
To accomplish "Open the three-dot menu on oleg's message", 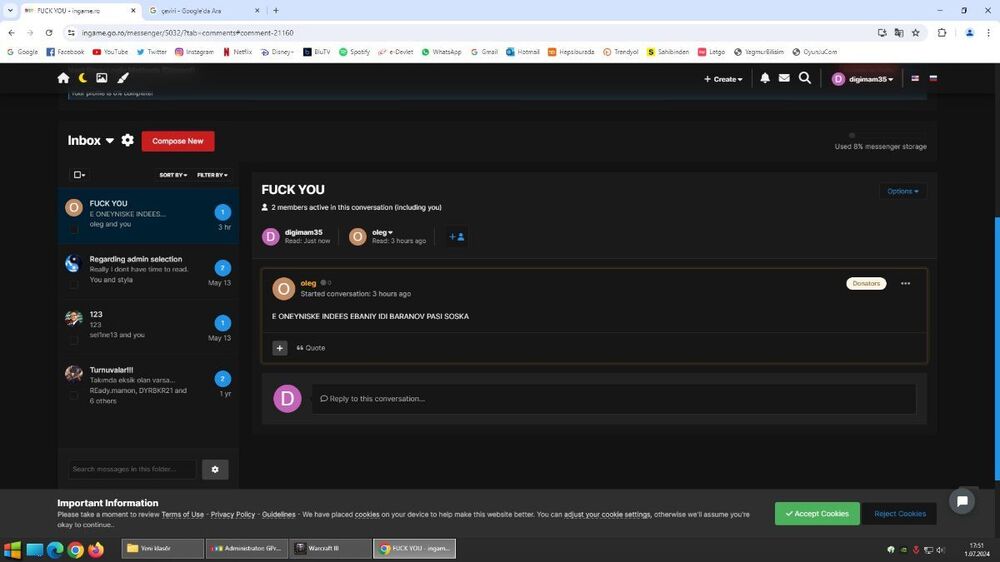I will pos(905,284).
